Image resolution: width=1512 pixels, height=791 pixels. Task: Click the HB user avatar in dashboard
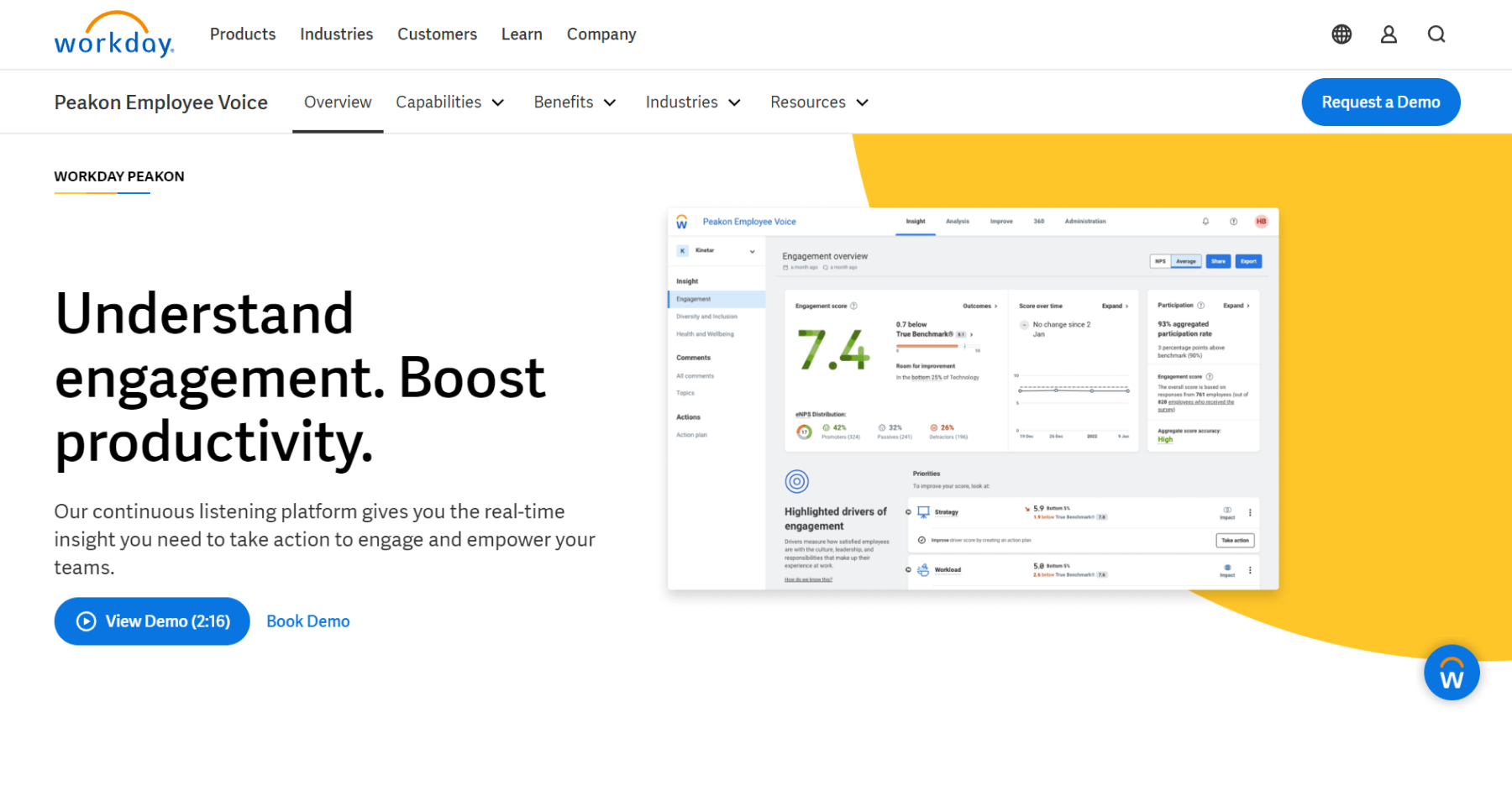coord(1261,222)
